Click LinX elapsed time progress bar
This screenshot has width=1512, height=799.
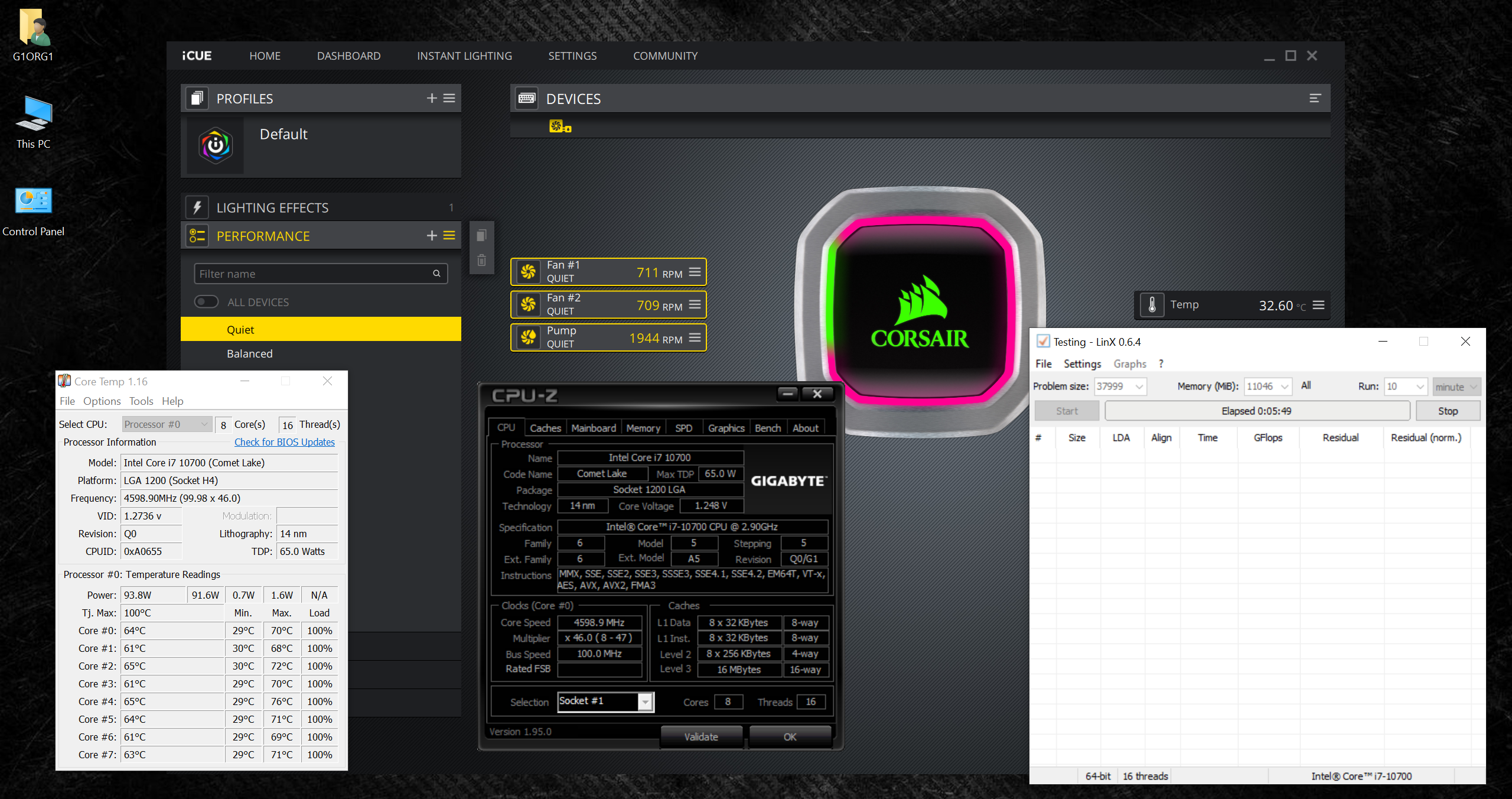click(x=1257, y=411)
